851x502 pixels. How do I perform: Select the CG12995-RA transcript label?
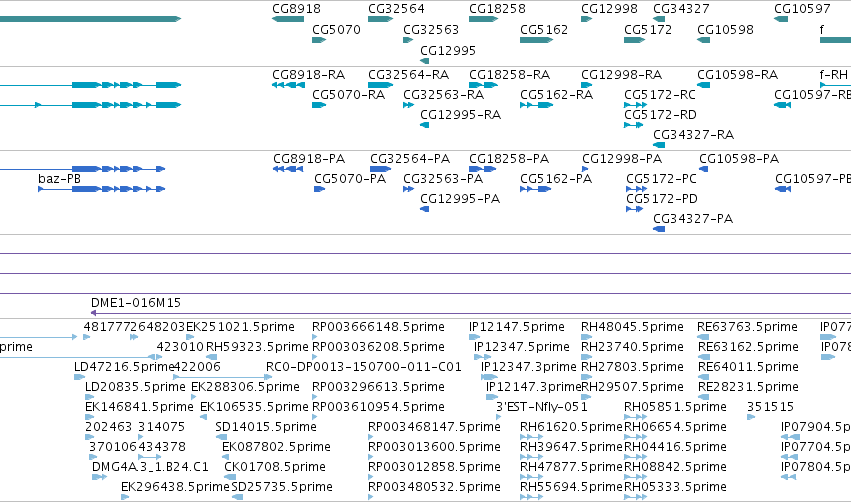click(461, 115)
